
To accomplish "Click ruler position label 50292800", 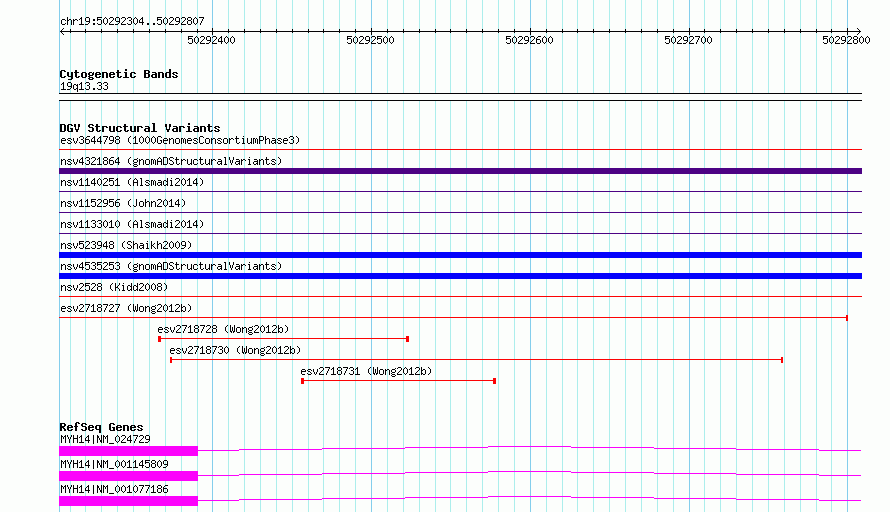I will (x=846, y=40).
